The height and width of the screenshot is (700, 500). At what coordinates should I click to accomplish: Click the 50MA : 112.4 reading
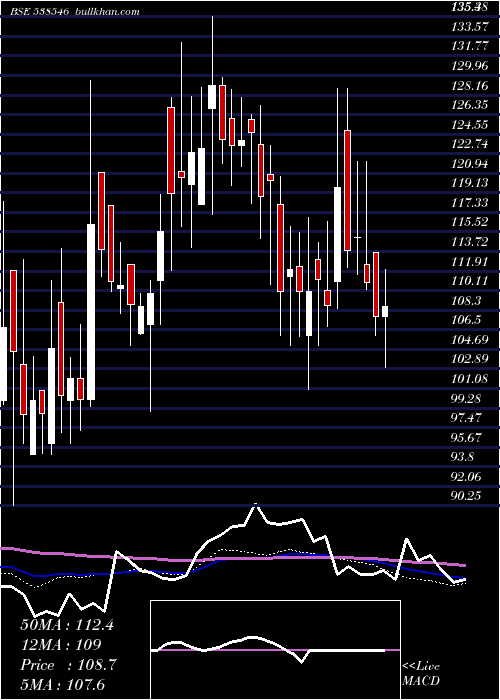67,625
